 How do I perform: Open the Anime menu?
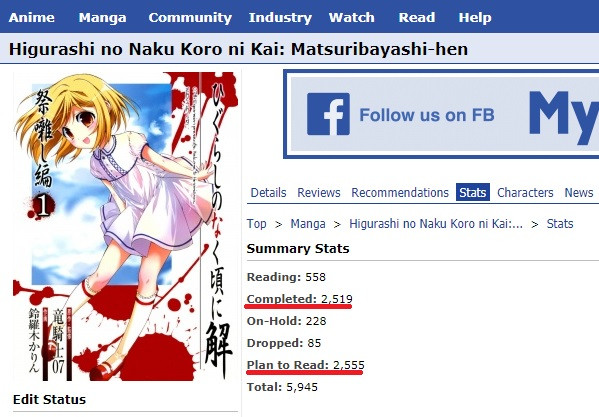point(32,17)
